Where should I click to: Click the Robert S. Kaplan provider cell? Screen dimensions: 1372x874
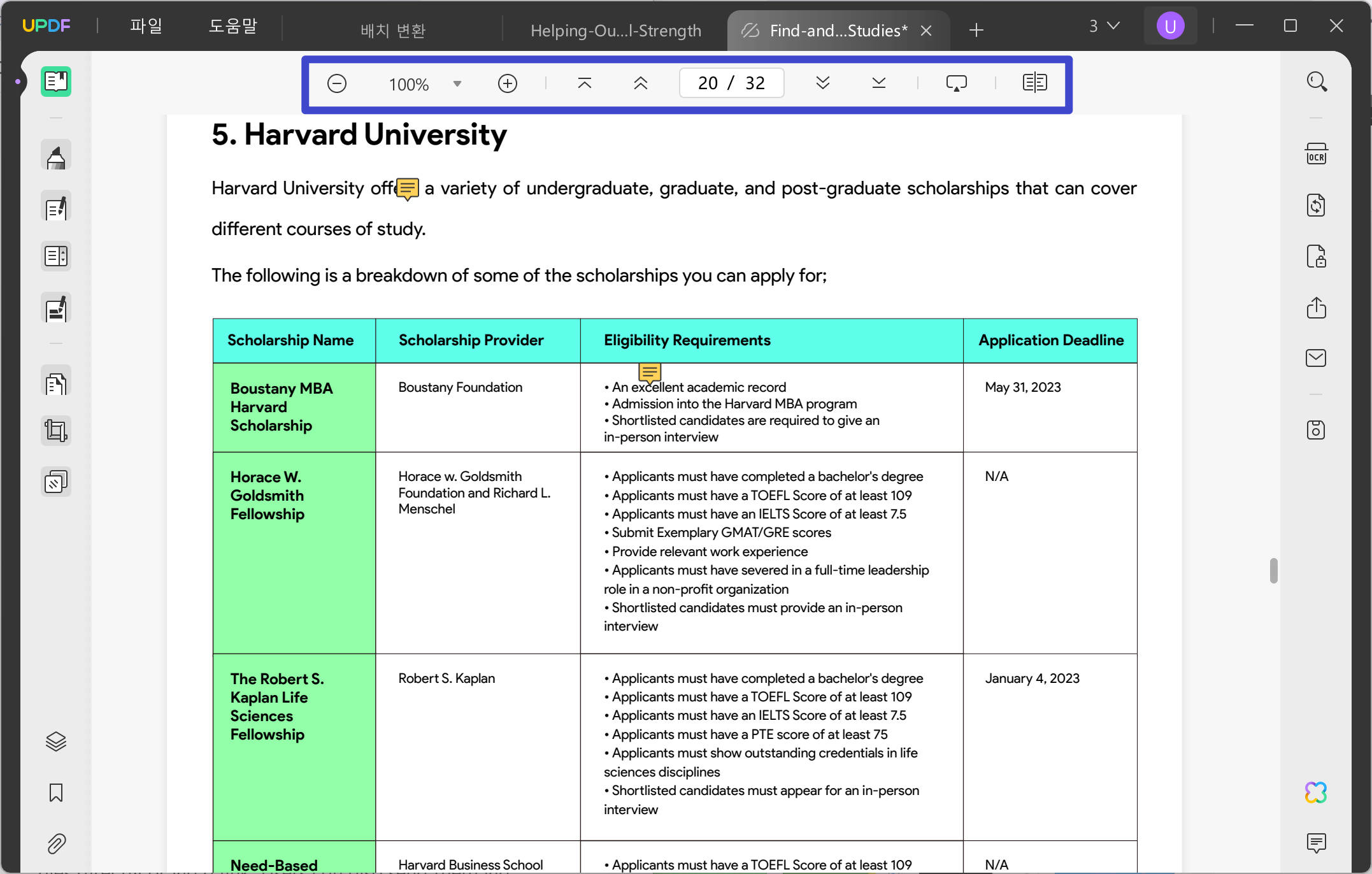478,747
